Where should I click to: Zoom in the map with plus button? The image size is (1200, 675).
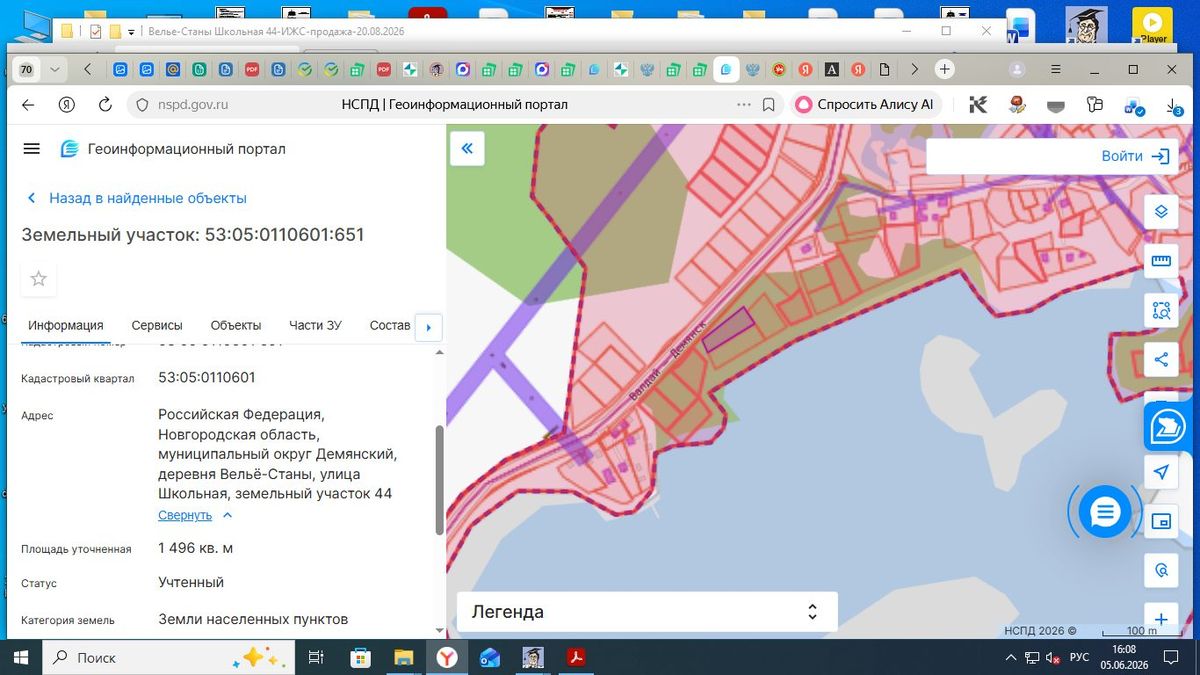1161,620
